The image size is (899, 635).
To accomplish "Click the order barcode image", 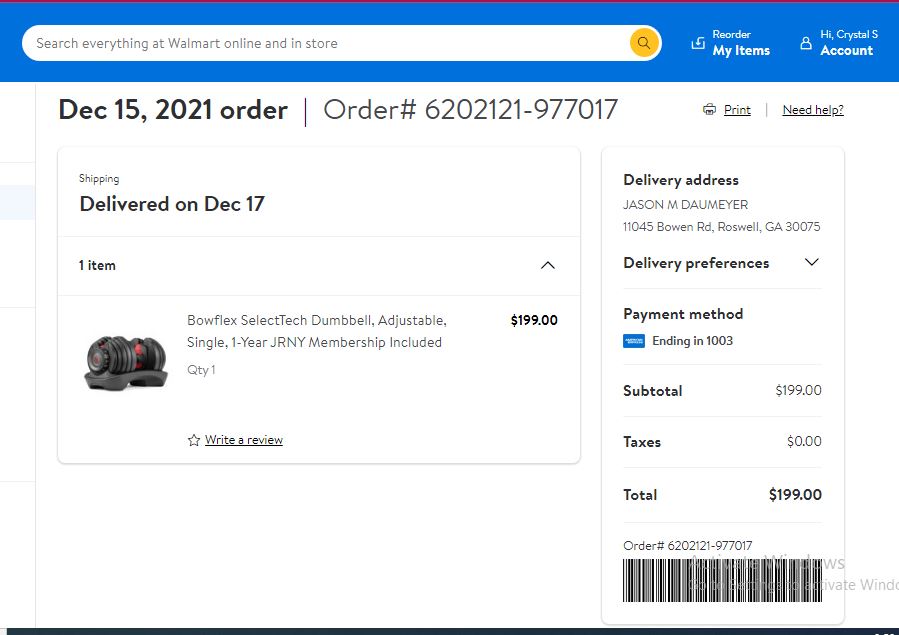I will 722,580.
